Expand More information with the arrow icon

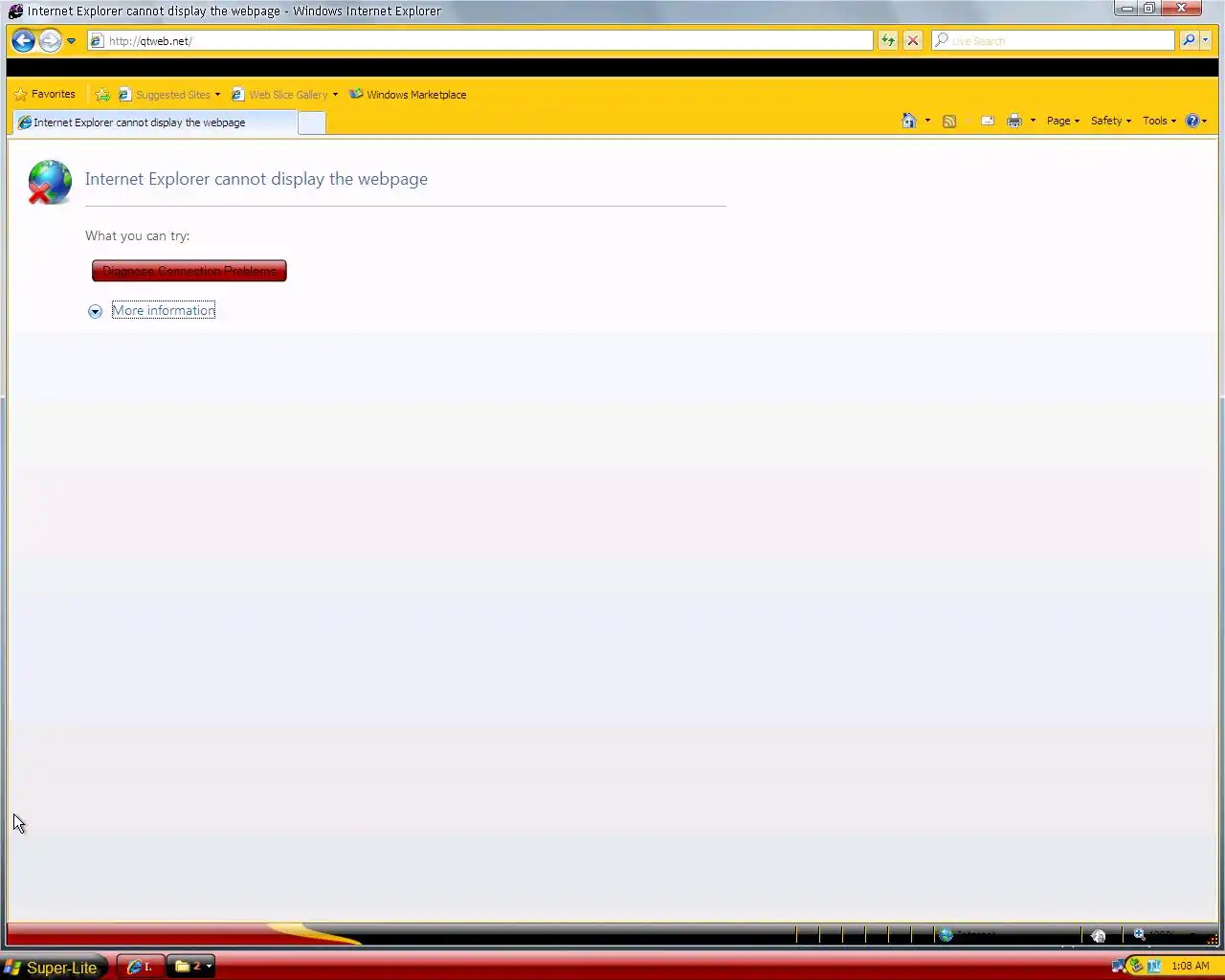pyautogui.click(x=95, y=311)
